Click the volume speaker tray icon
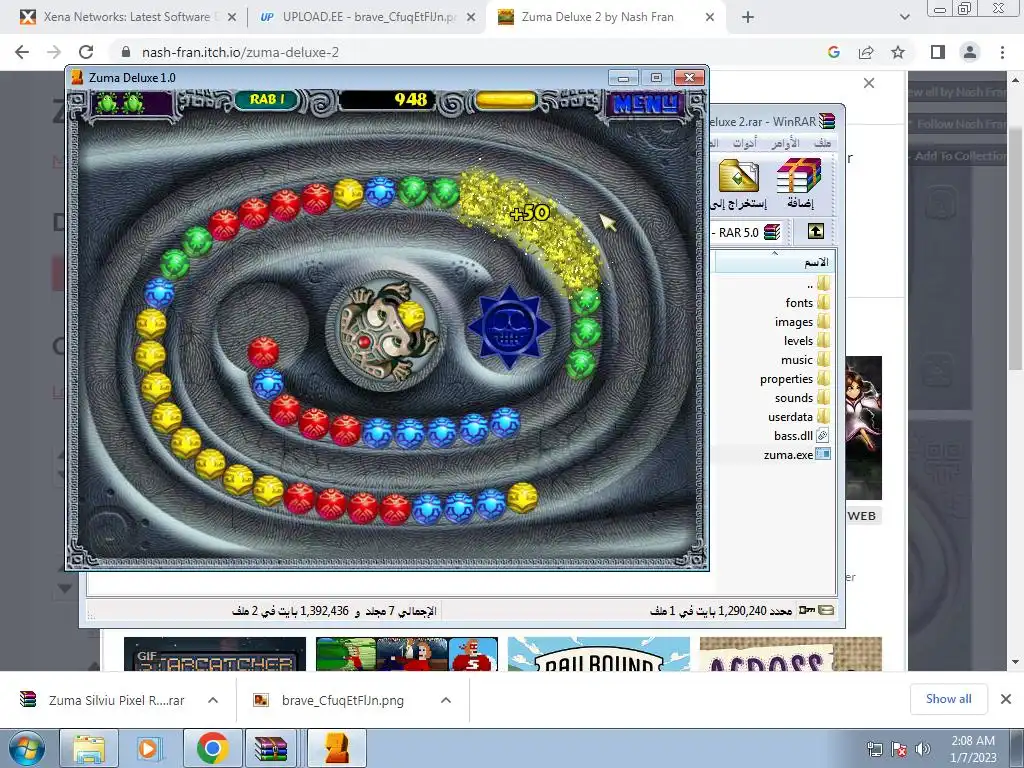This screenshot has width=1024, height=768. (923, 749)
